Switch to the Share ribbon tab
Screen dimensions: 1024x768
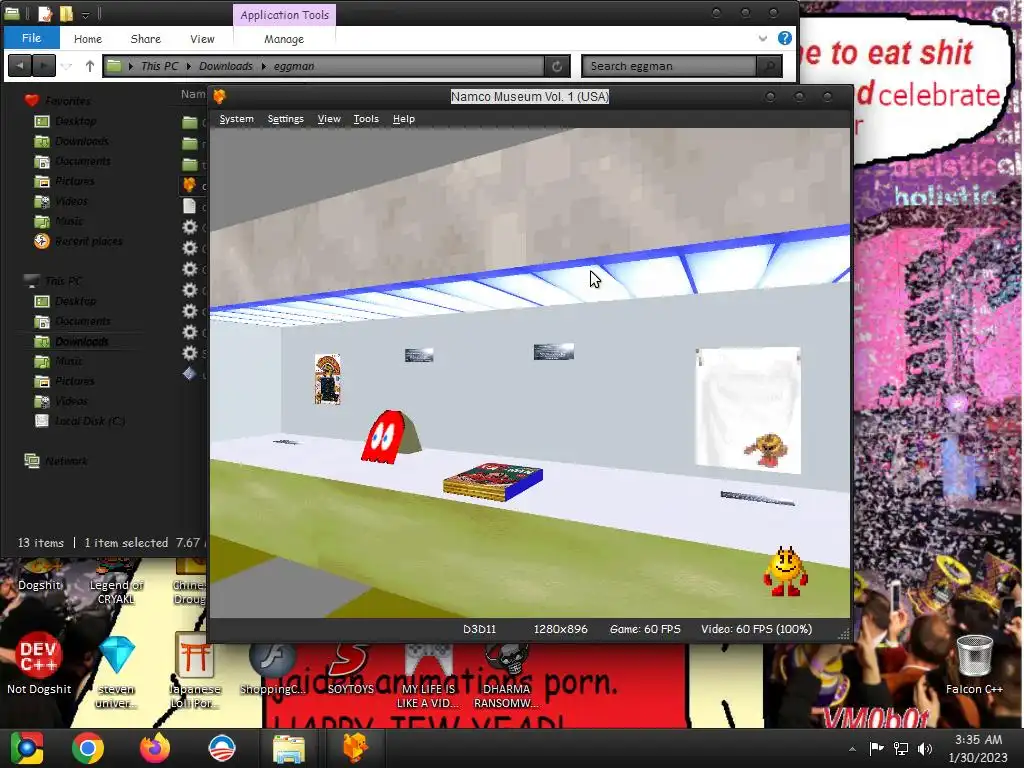(146, 39)
